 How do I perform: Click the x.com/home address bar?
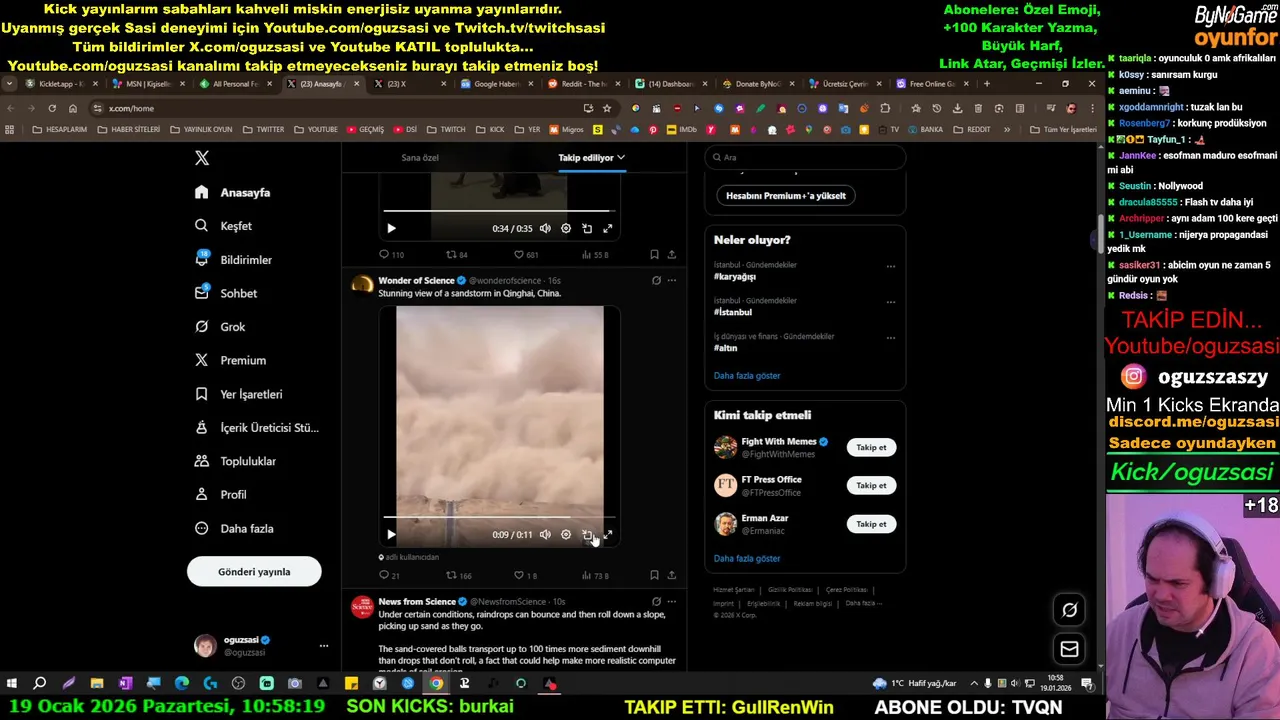click(x=340, y=108)
